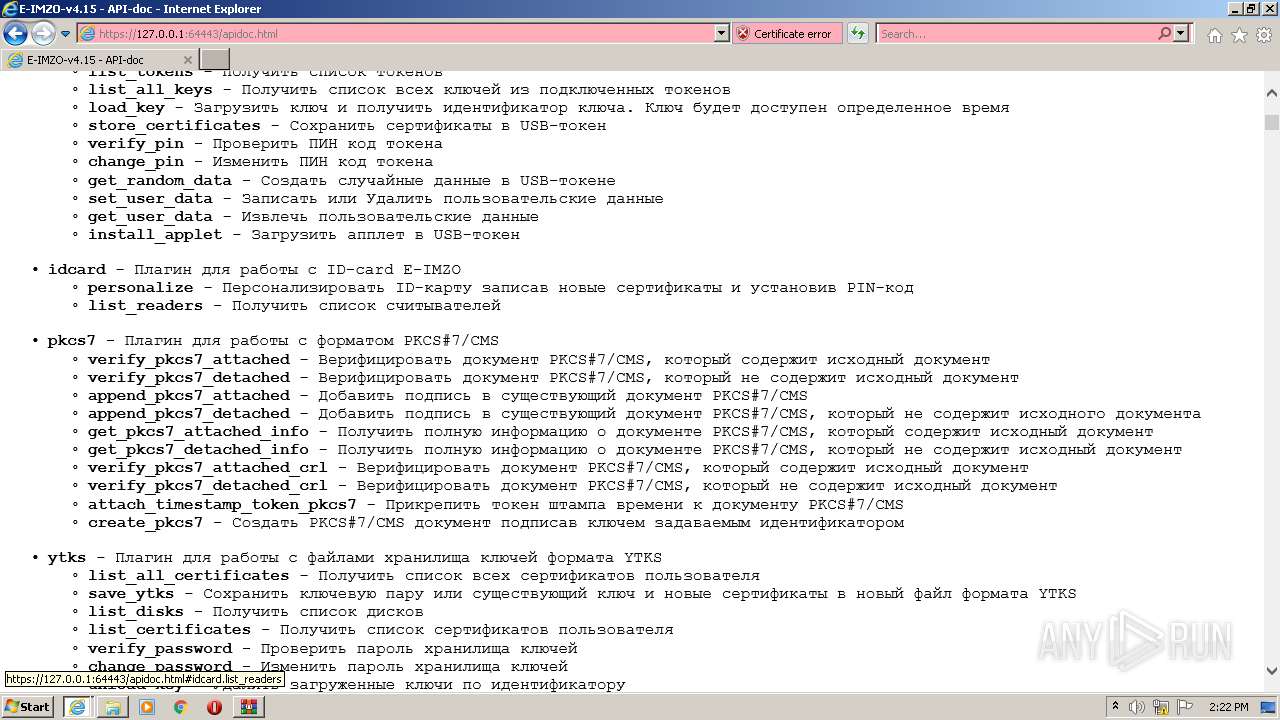
Task: Open the create_pkcs7 link
Action: coord(145,523)
